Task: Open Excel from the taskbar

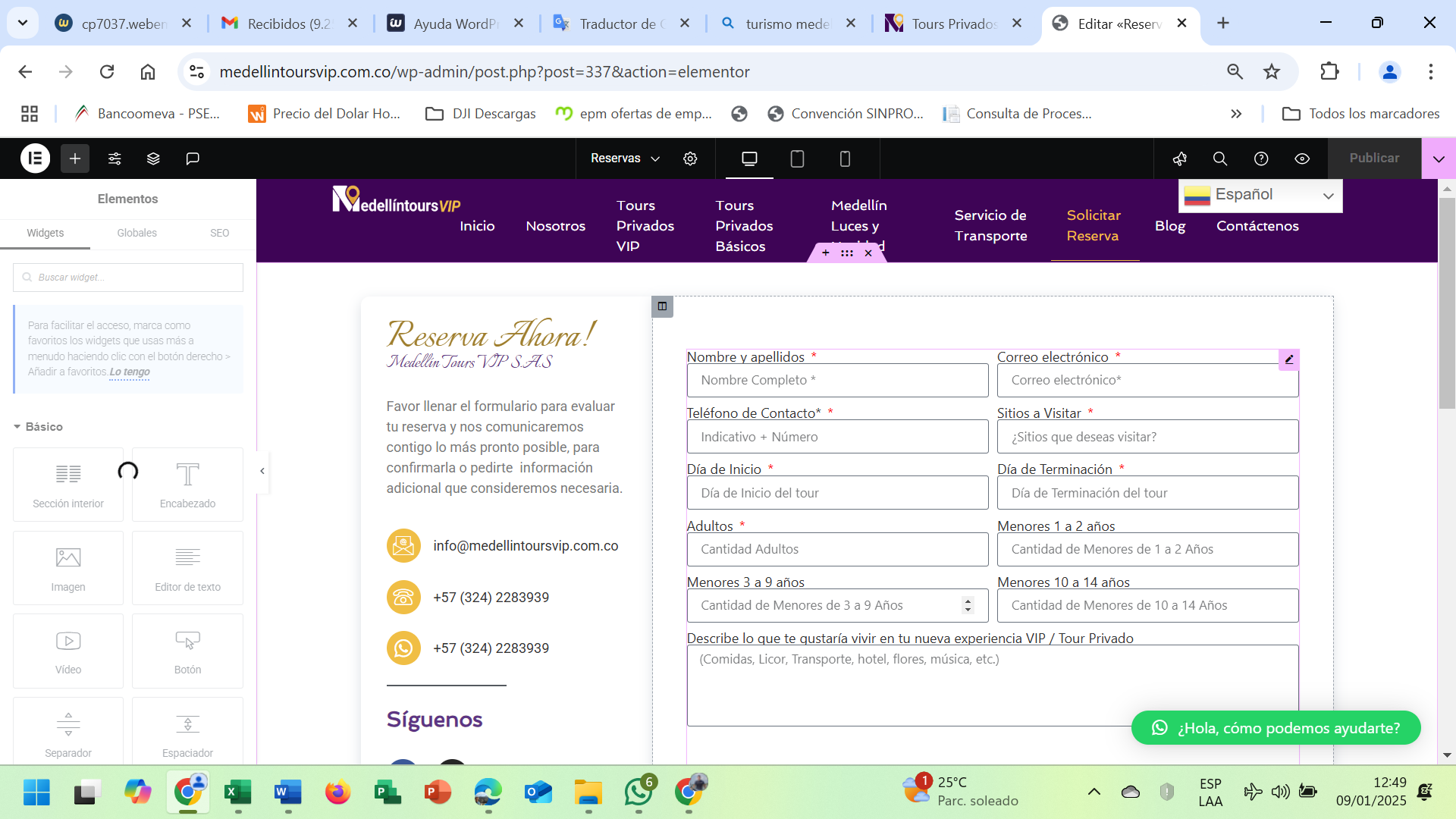Action: 238,793
